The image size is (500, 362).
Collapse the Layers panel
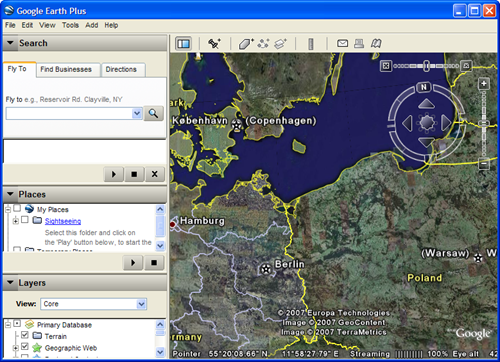tap(10, 283)
